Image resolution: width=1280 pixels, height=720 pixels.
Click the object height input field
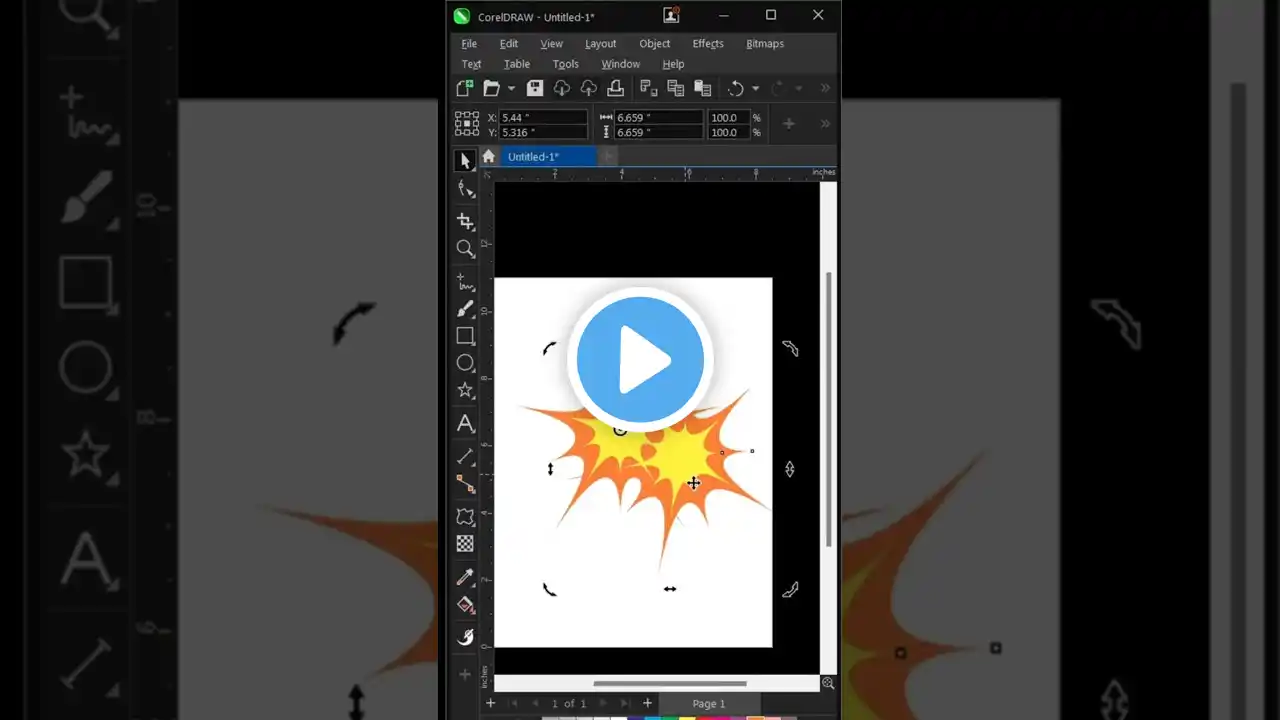[x=659, y=132]
